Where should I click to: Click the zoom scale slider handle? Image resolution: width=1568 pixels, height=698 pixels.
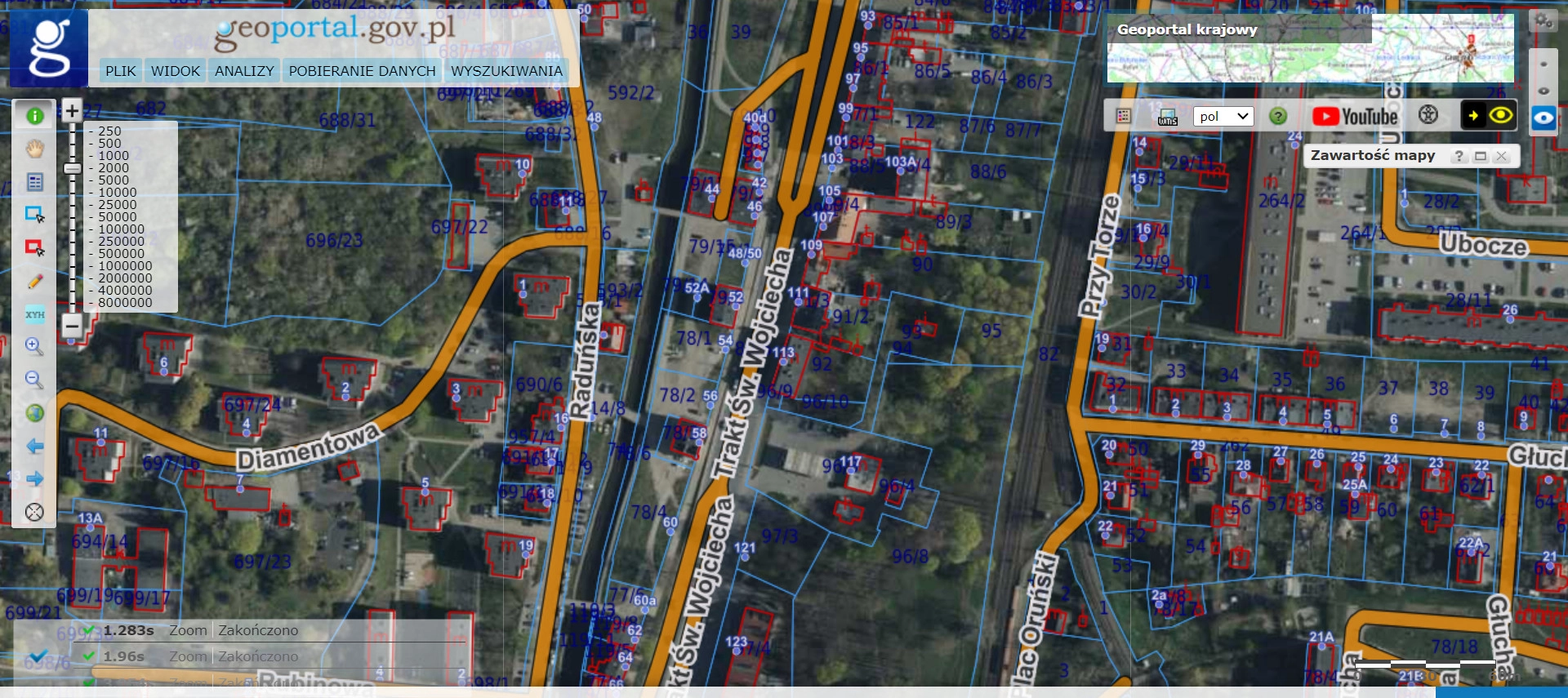click(73, 168)
